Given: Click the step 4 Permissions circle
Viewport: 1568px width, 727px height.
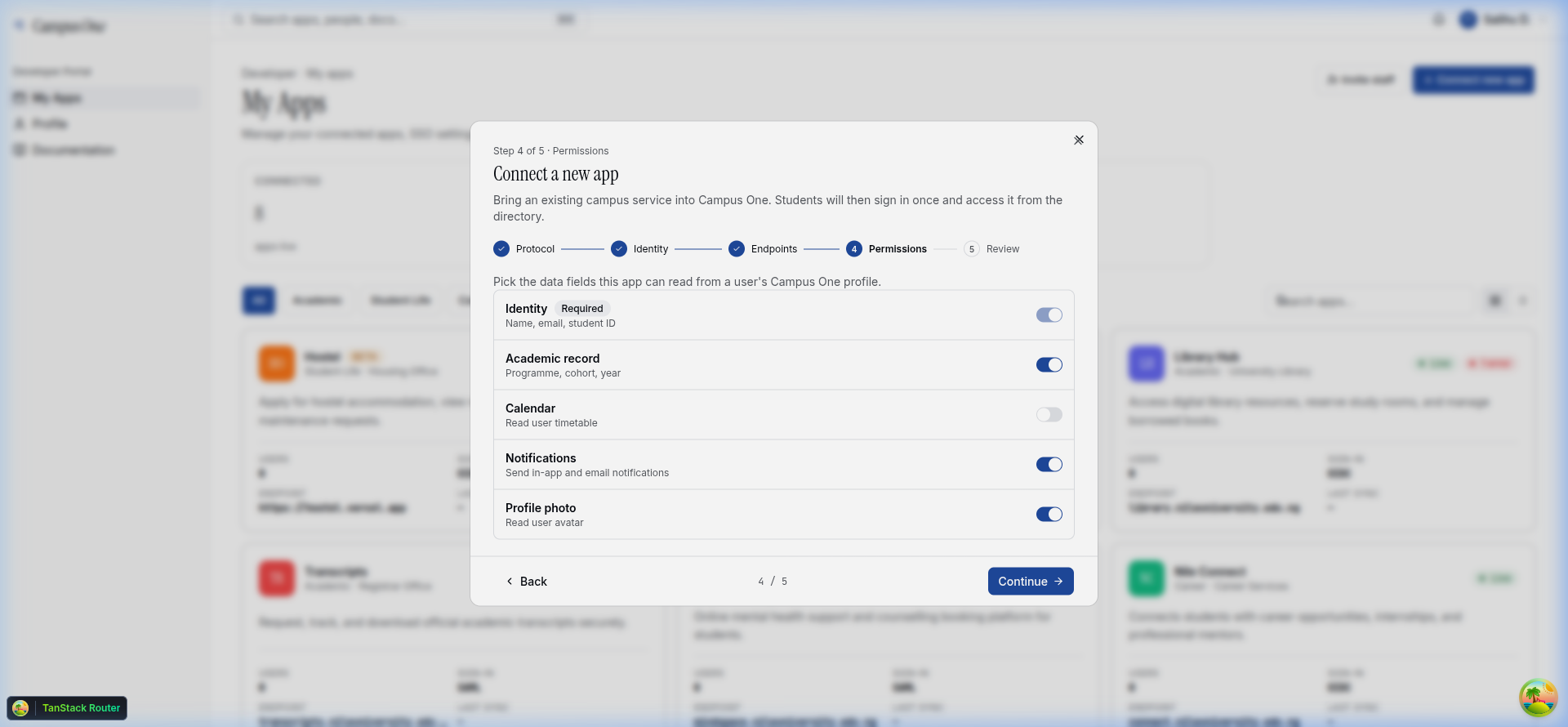Looking at the screenshot, I should coord(854,249).
